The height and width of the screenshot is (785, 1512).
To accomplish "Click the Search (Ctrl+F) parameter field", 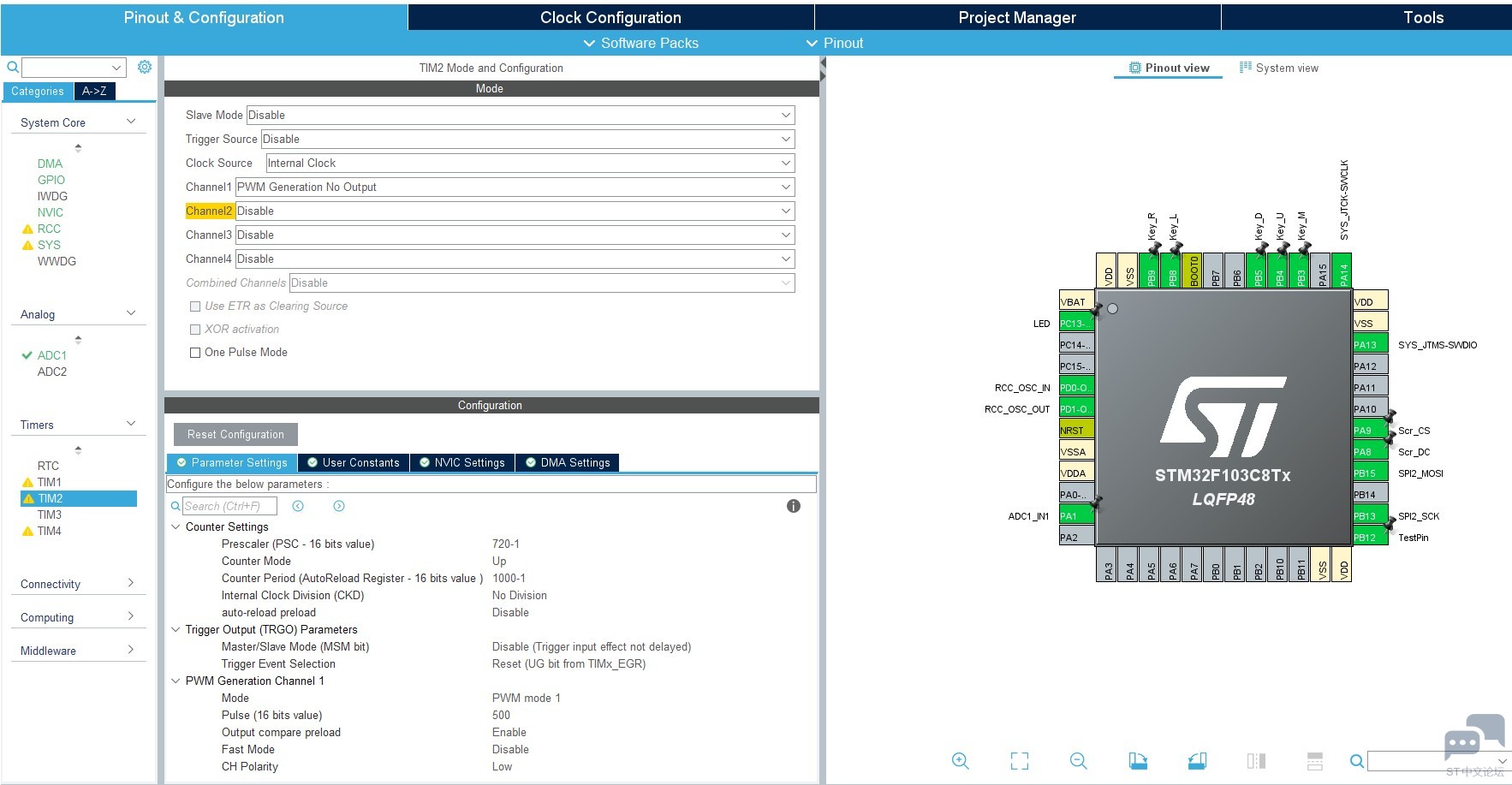I will pyautogui.click(x=230, y=506).
